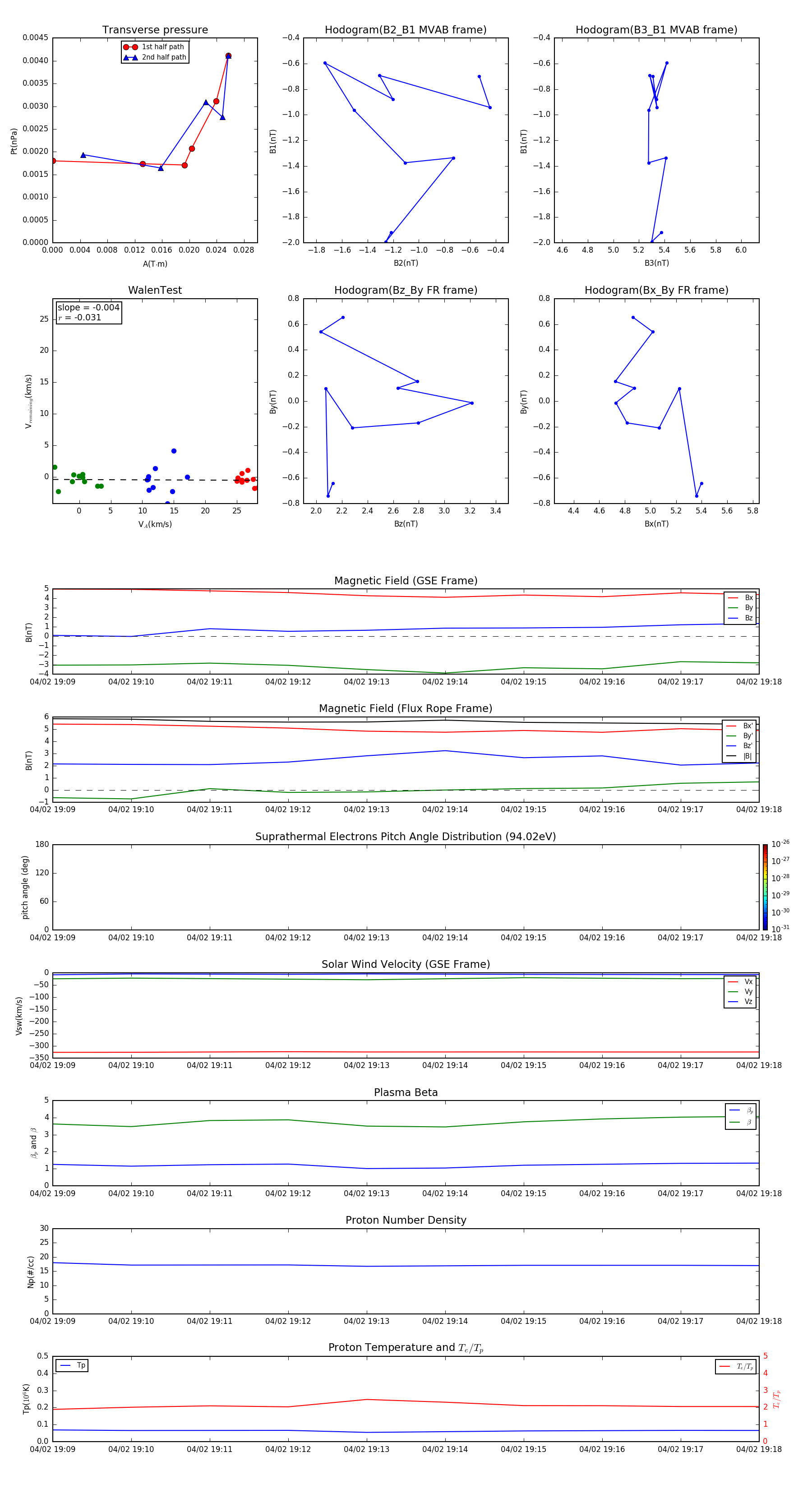Select the '|B|' entry in Flux Rope legend

(x=740, y=756)
